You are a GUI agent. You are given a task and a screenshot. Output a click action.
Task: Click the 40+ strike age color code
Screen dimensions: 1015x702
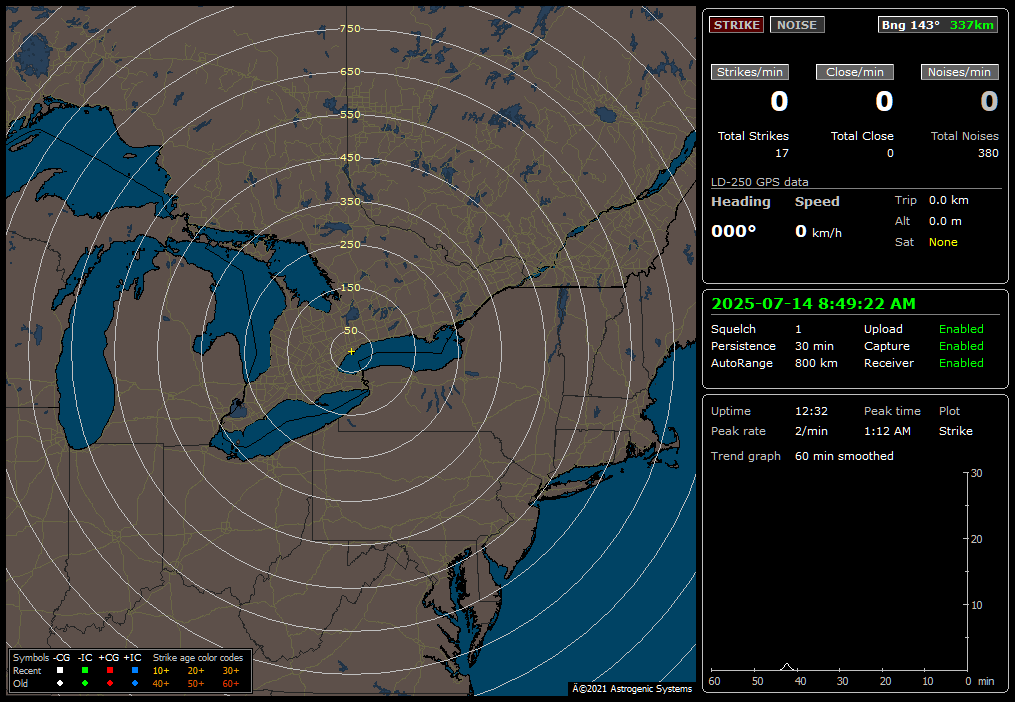[161, 683]
